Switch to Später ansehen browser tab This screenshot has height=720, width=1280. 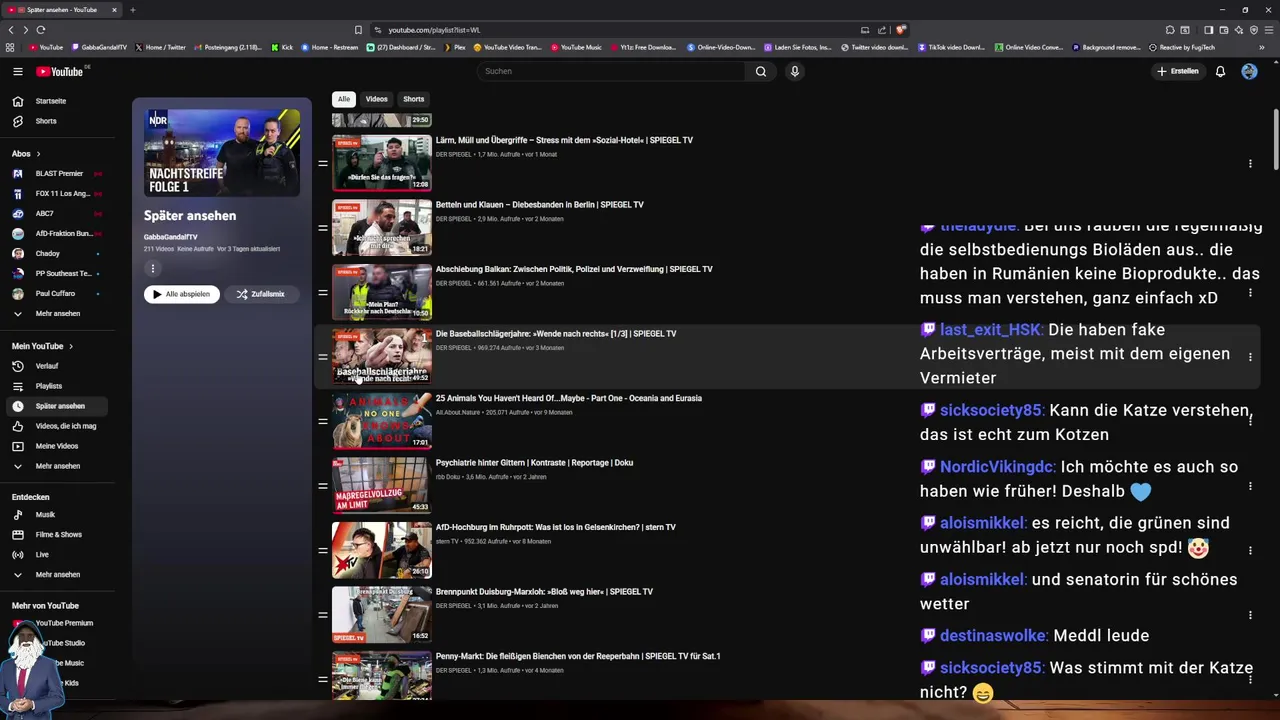[x=62, y=10]
